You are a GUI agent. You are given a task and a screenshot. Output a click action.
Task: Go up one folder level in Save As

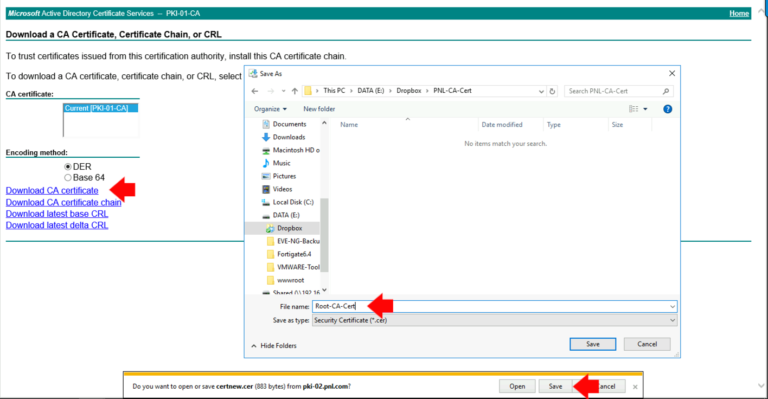294,91
